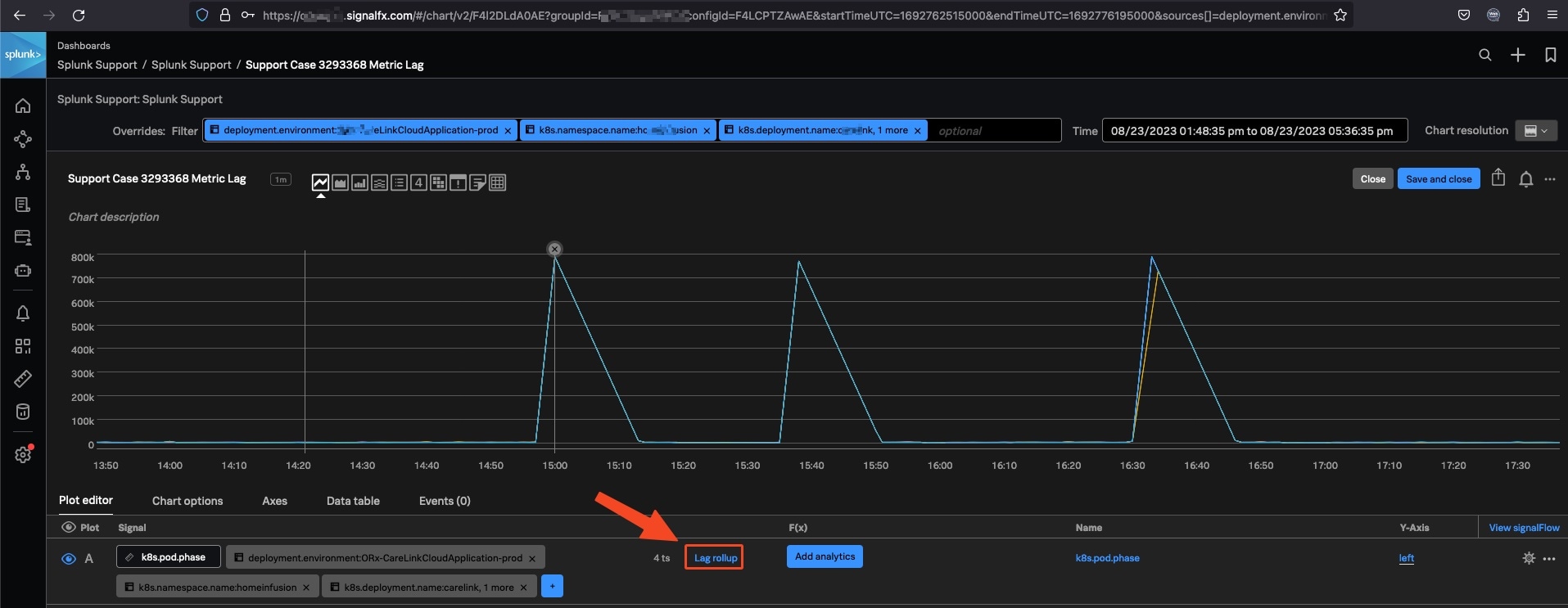Switch to the Plot editor tab
The image size is (1568, 608).
tap(86, 500)
